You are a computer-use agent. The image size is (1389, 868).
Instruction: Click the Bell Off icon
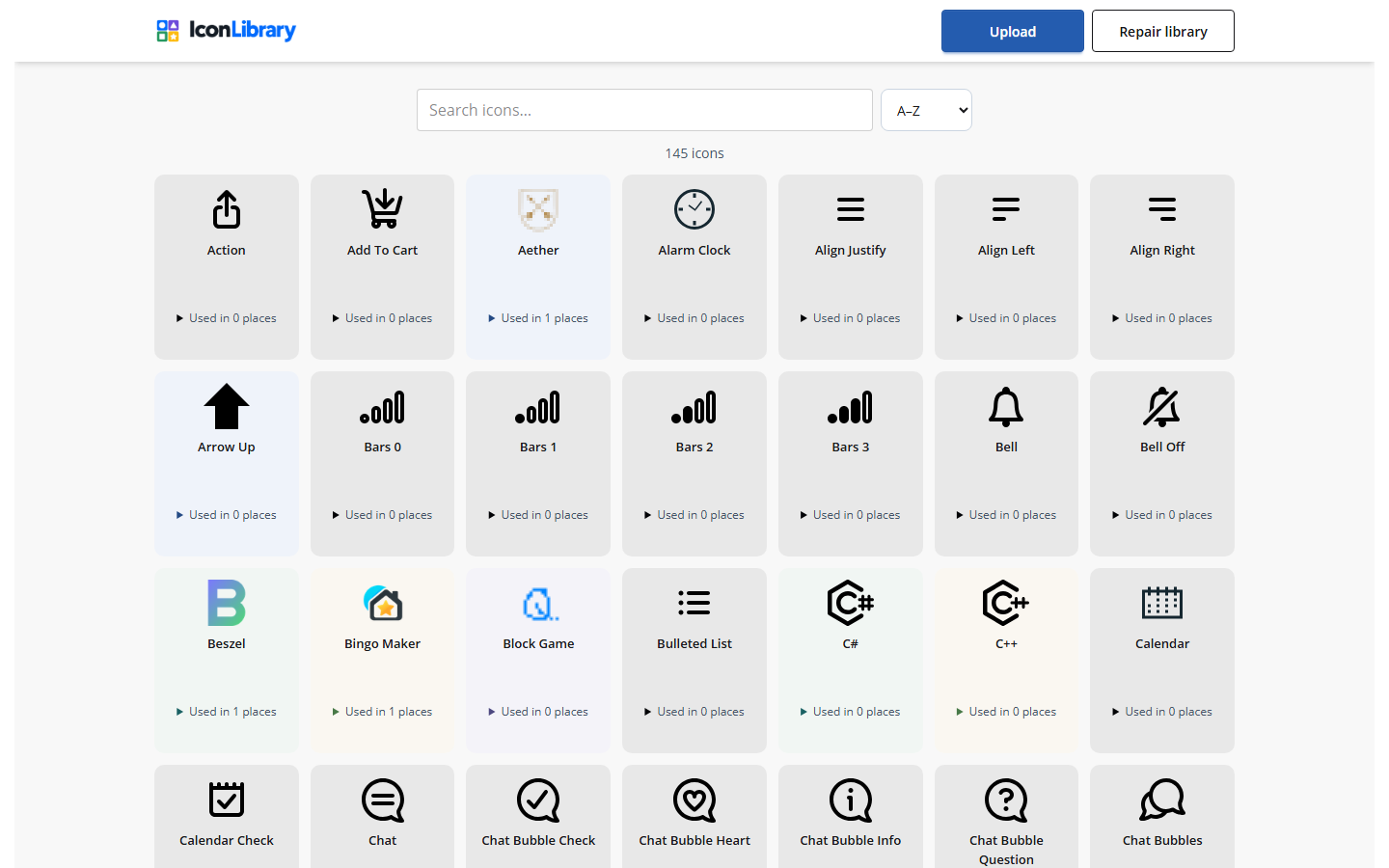pyautogui.click(x=1162, y=407)
